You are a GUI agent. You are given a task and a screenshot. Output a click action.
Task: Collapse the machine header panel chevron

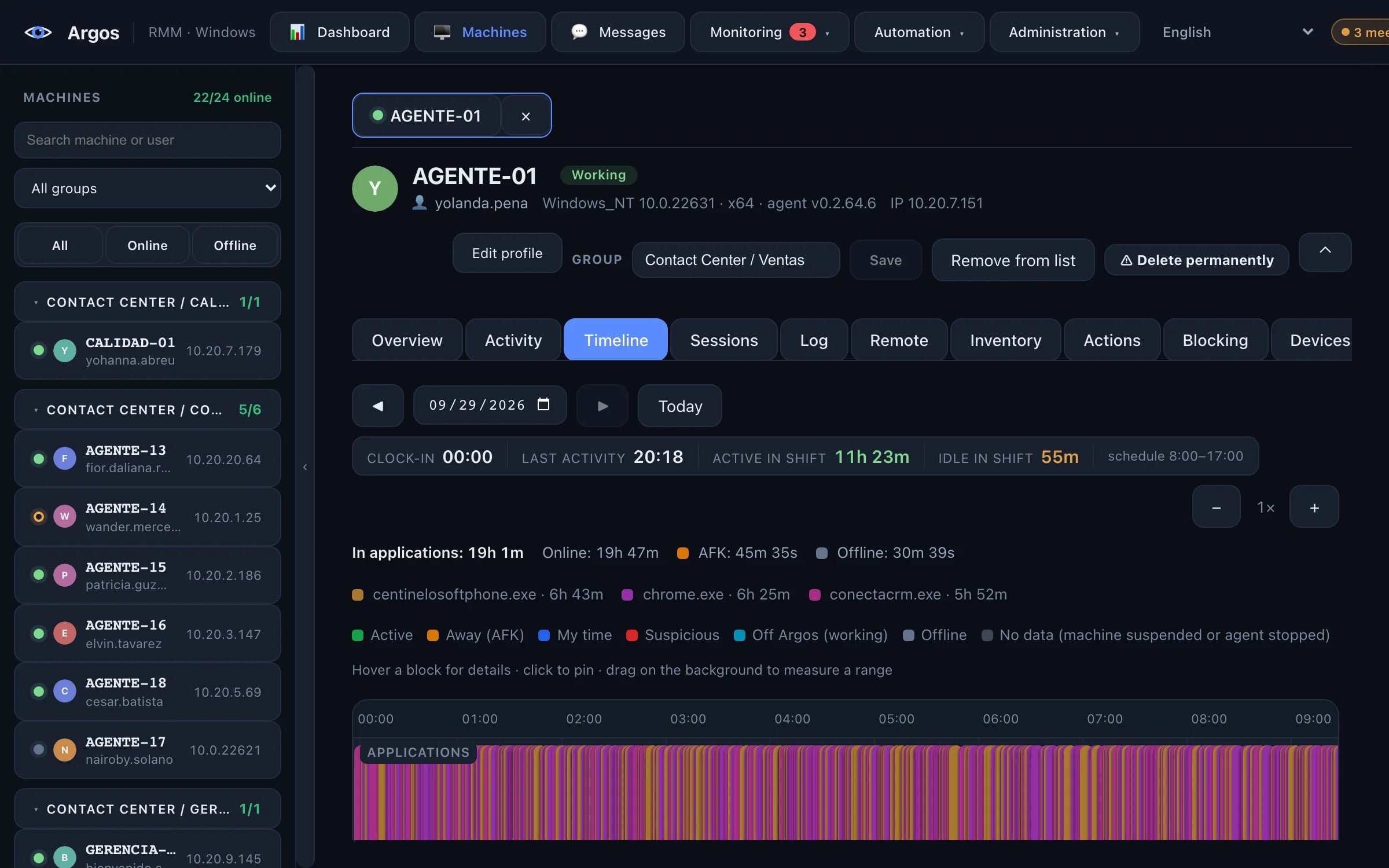point(1325,252)
